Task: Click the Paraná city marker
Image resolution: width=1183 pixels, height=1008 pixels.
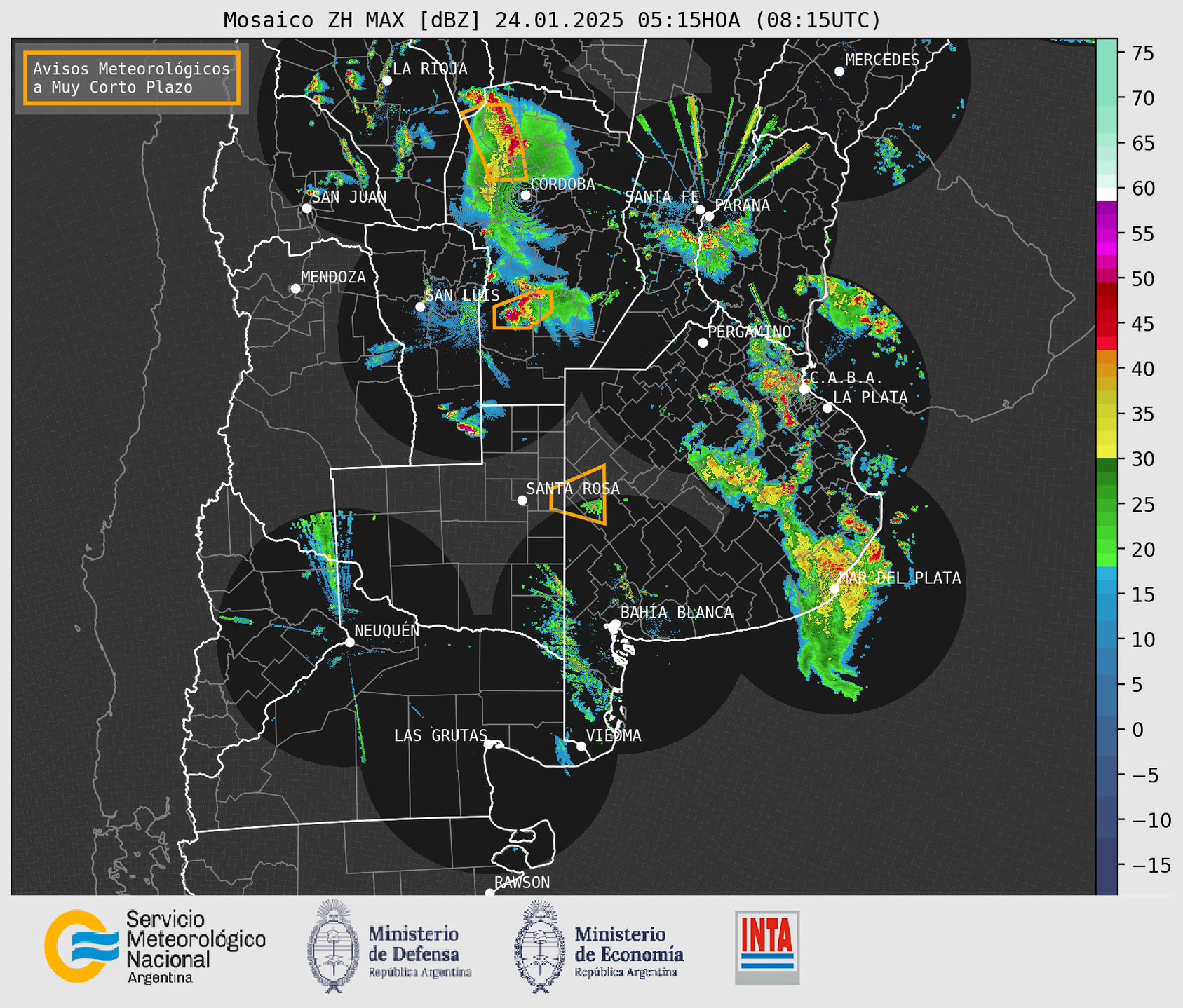Action: pos(709,216)
